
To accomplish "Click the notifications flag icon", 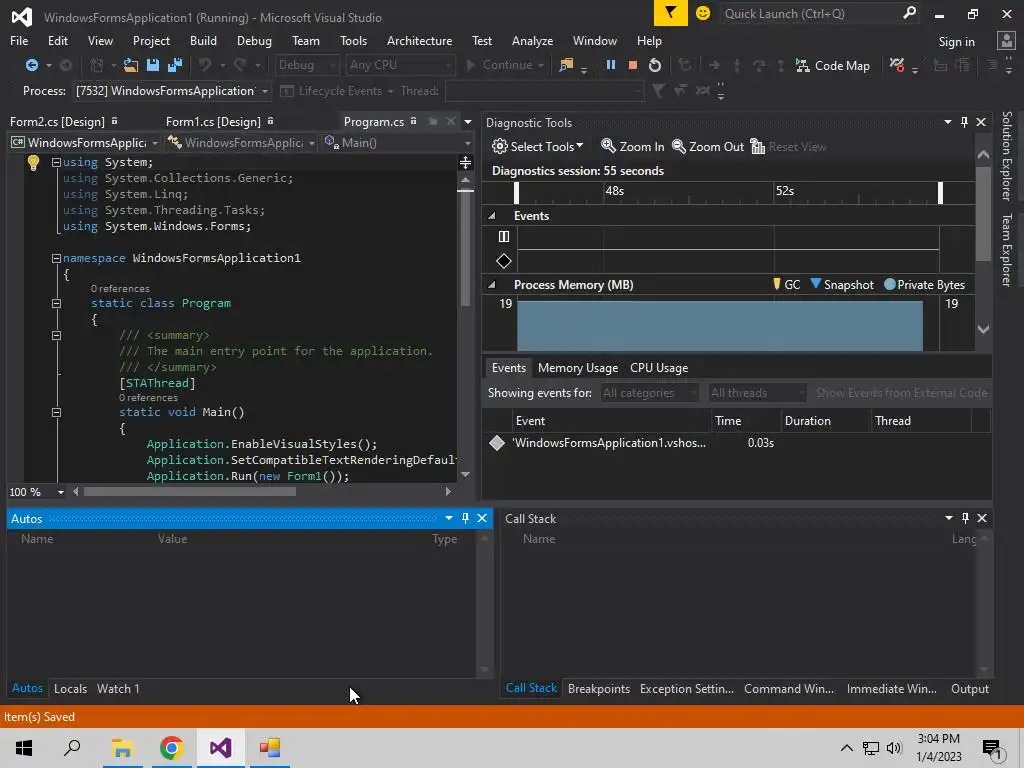I will pyautogui.click(x=670, y=13).
